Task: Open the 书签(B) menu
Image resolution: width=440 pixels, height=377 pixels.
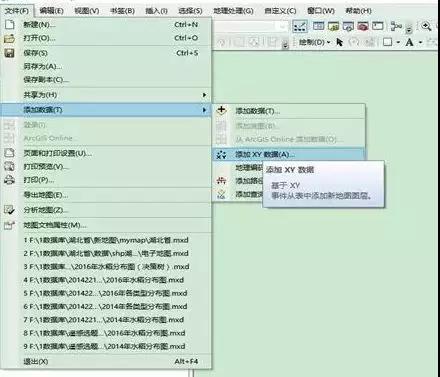Action: [x=122, y=11]
